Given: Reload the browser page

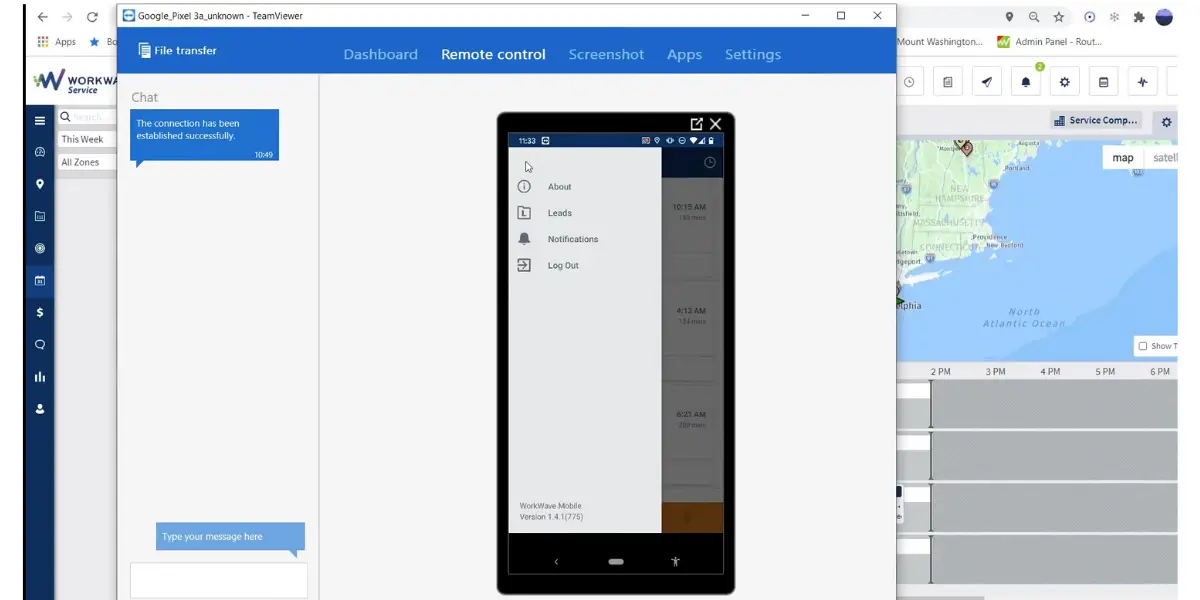Looking at the screenshot, I should [92, 17].
